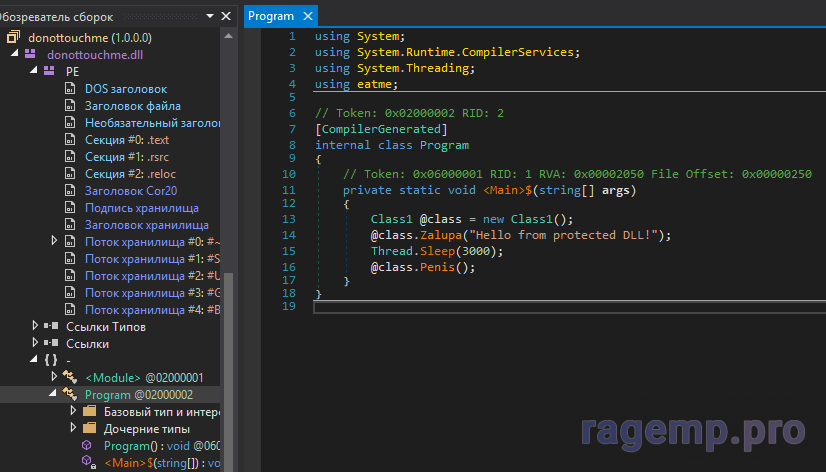Click the Ссылки references icon
Screen dimensions: 826x472
(x=51, y=343)
